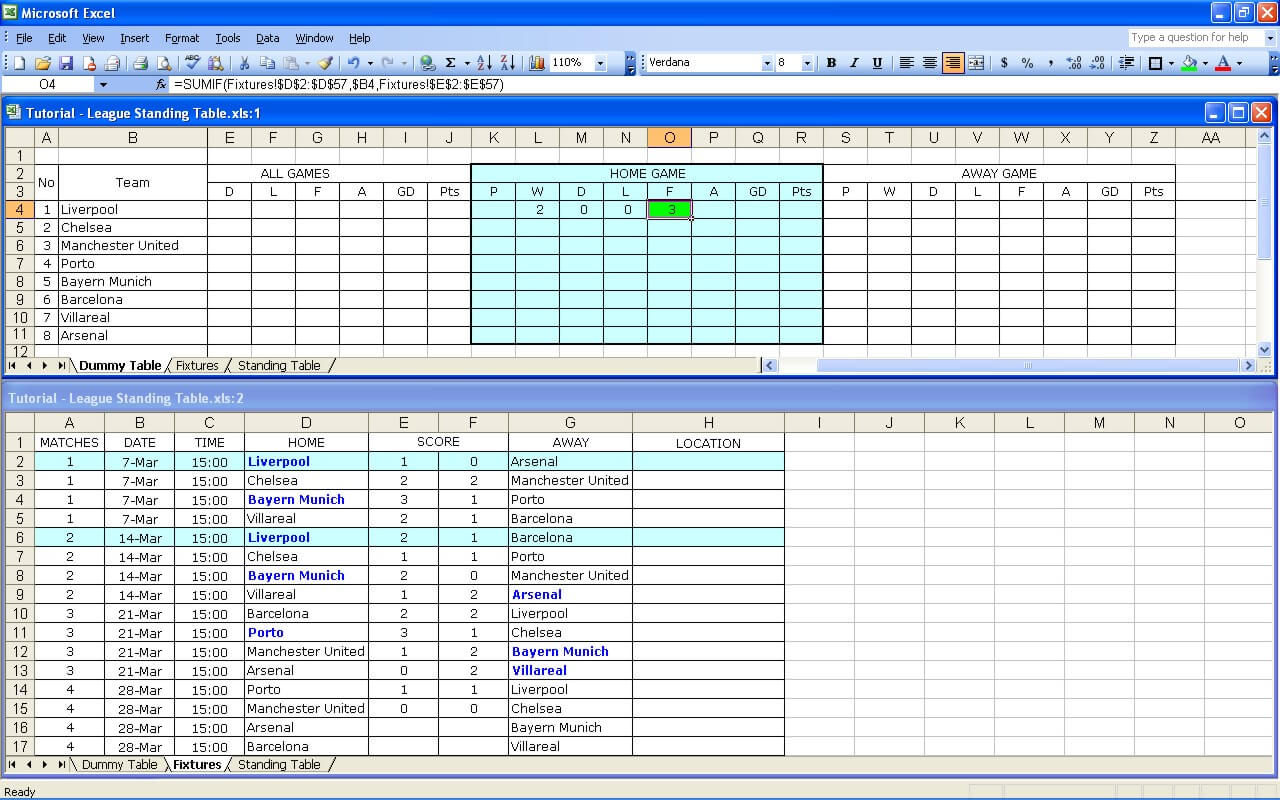Click the Bayern Munich cell in Fixtures row 4

306,500
